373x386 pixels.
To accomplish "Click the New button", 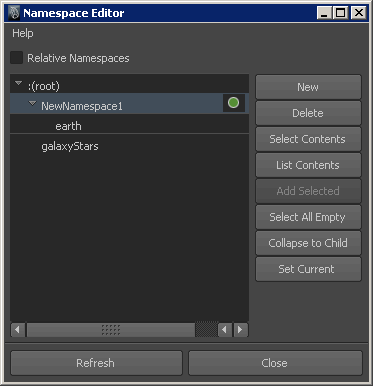I will coord(308,87).
